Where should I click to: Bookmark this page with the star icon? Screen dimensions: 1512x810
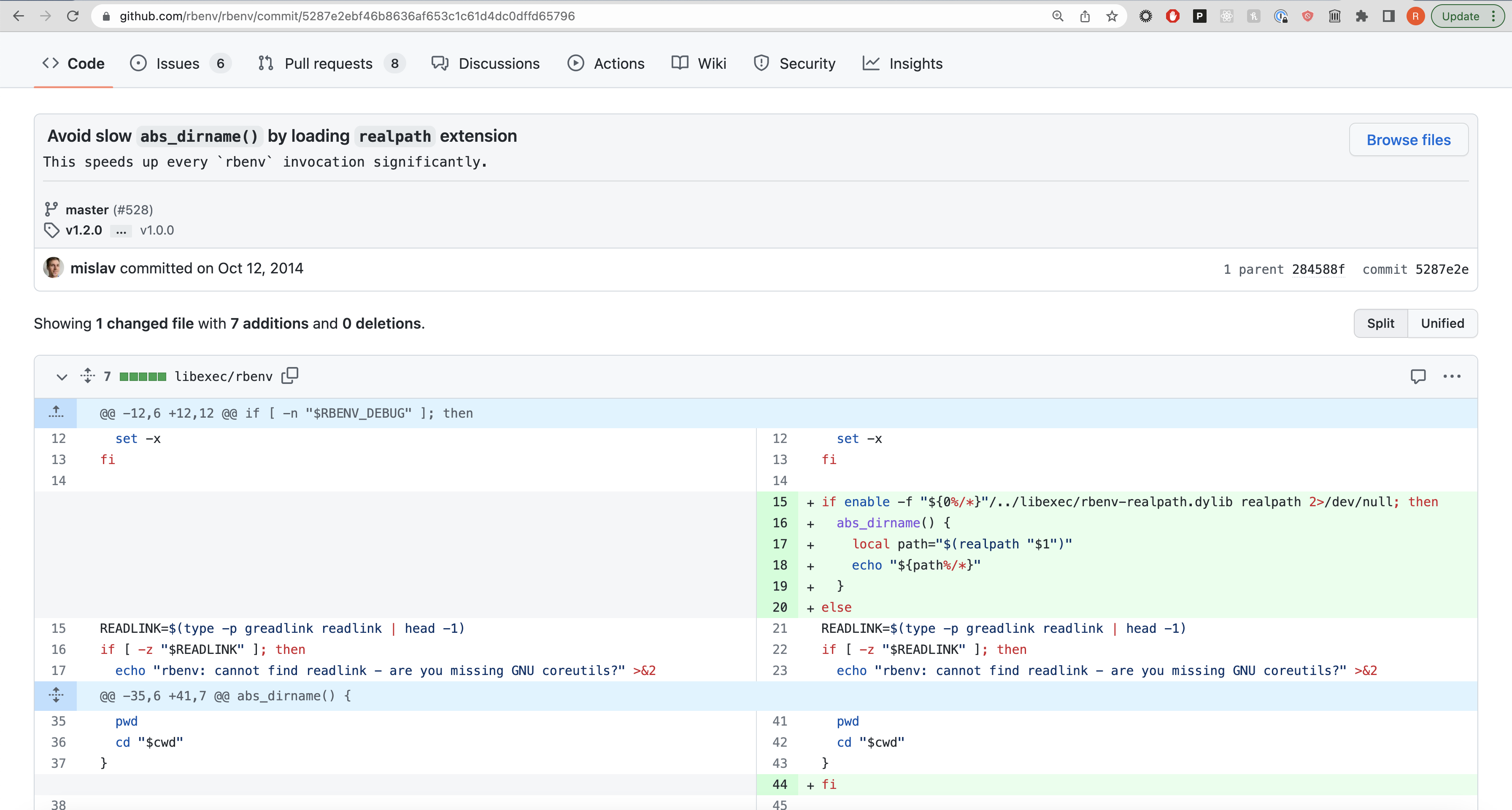click(x=1112, y=16)
